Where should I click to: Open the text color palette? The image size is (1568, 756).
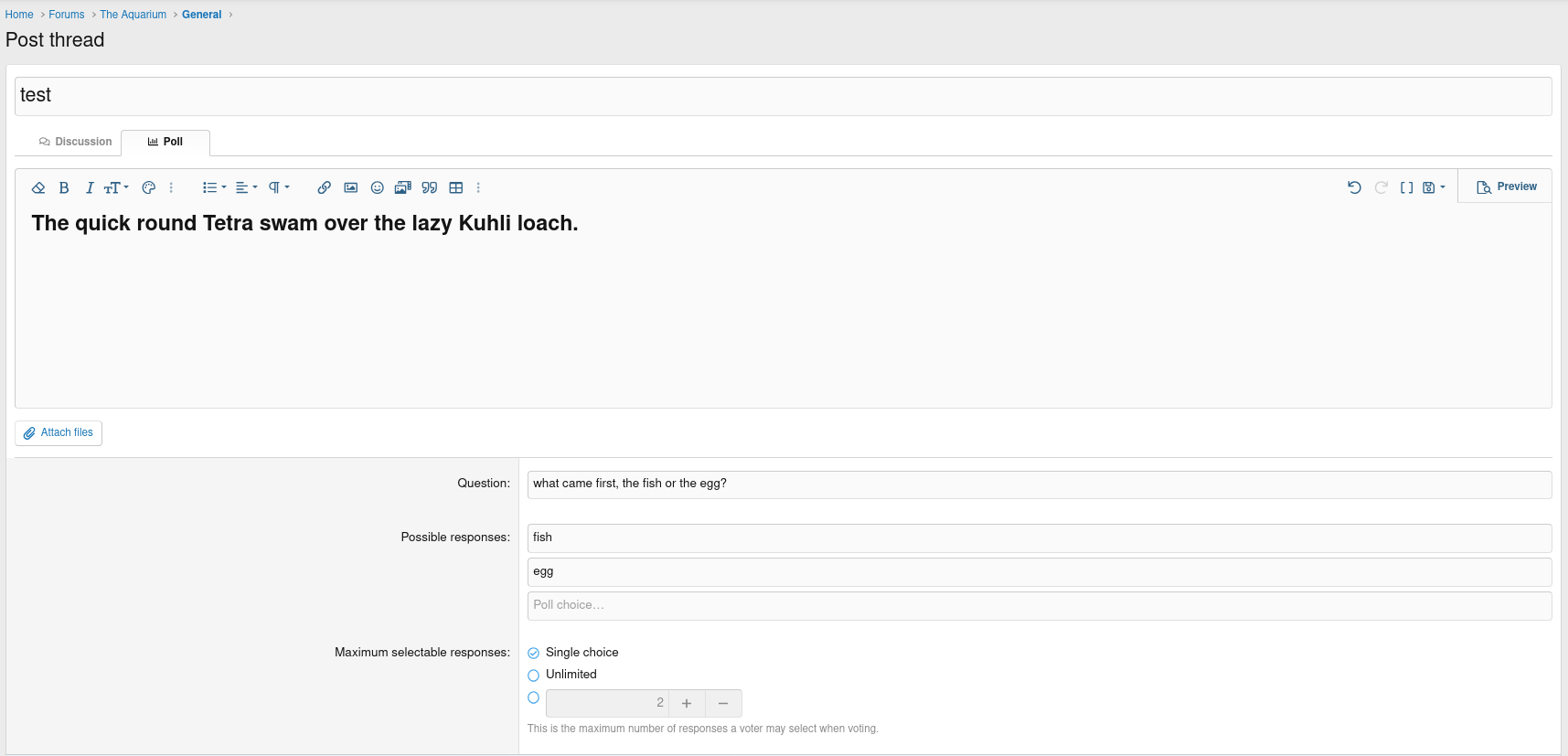click(x=148, y=187)
